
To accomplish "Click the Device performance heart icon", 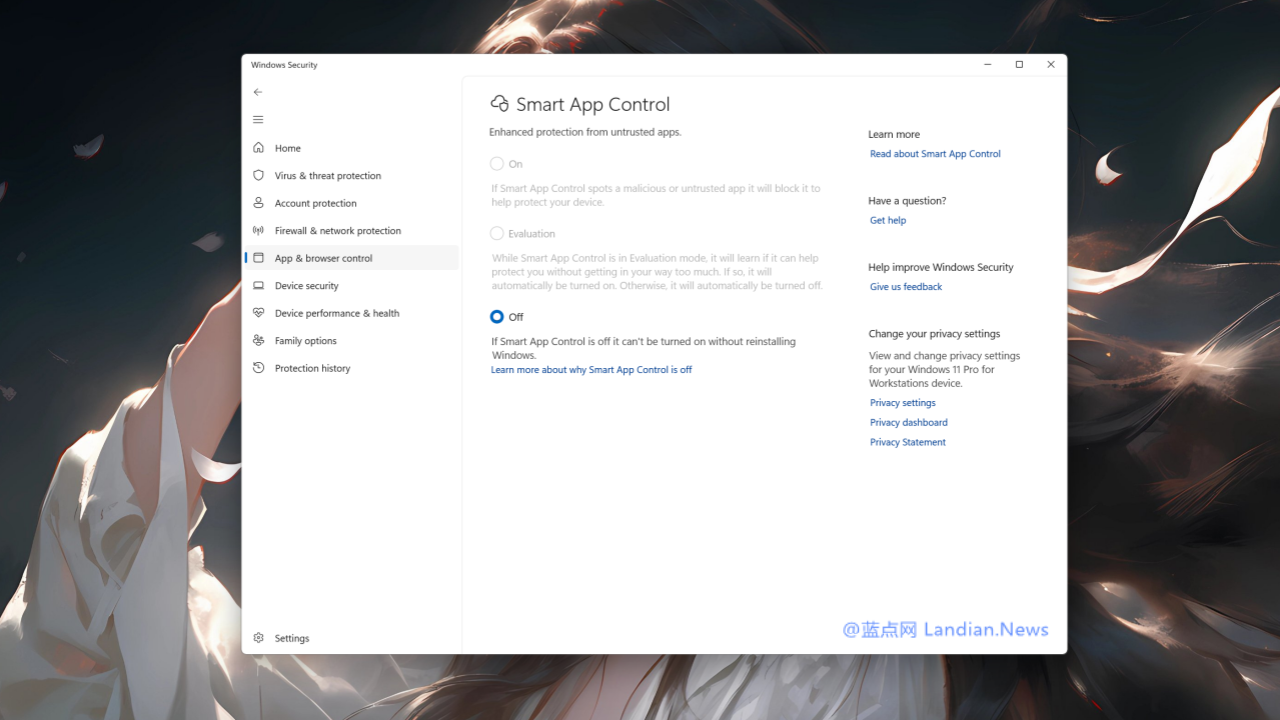I will point(258,313).
